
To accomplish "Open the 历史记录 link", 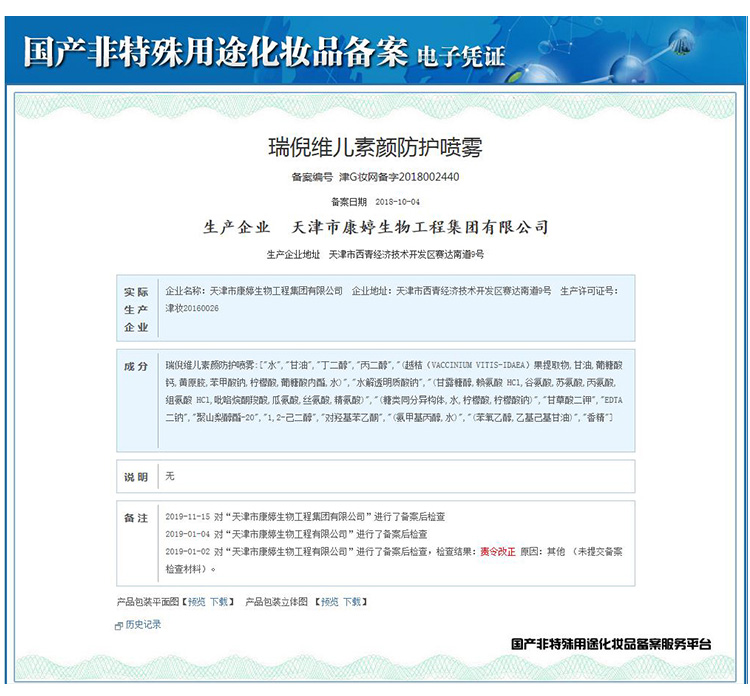I will click(x=143, y=624).
